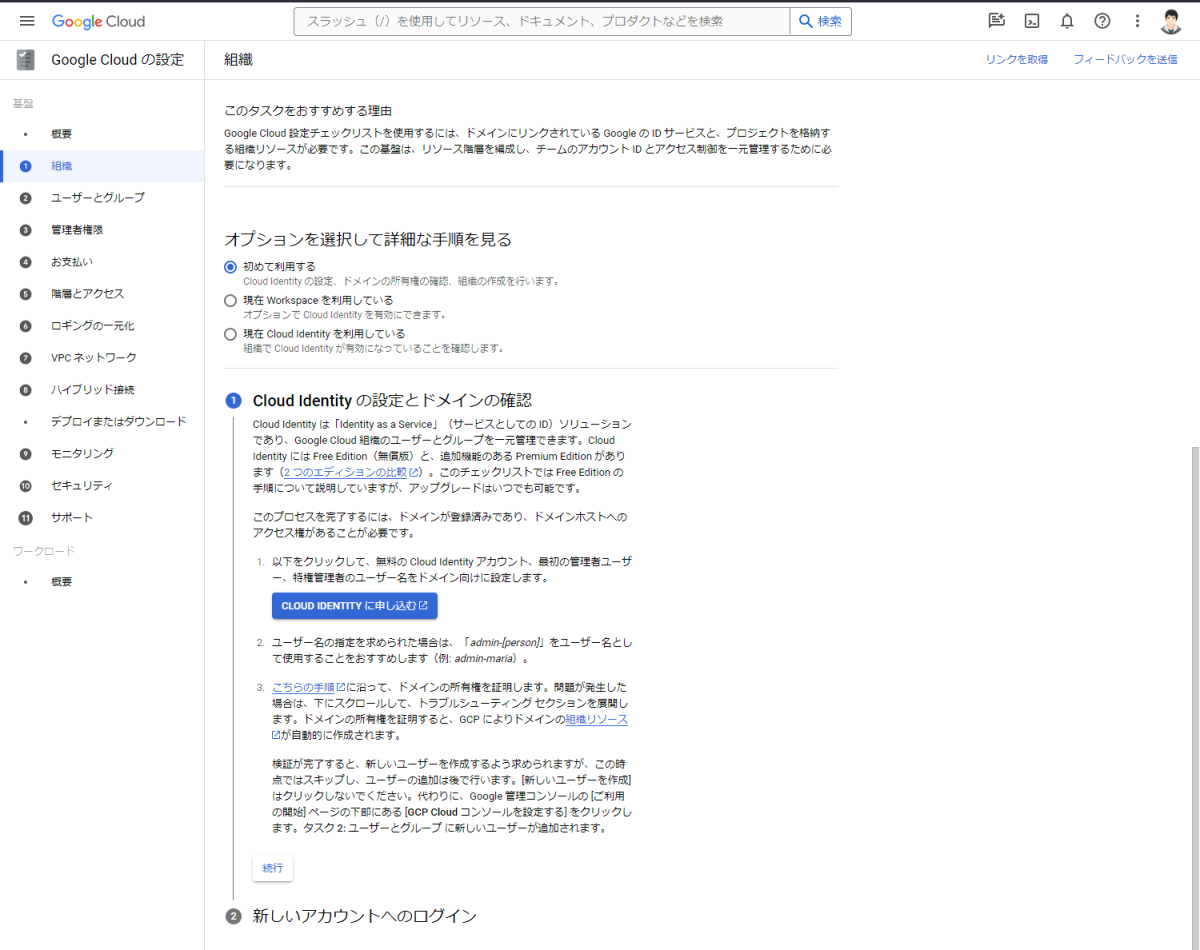Activate the Cloud Shell terminal icon

[1032, 21]
